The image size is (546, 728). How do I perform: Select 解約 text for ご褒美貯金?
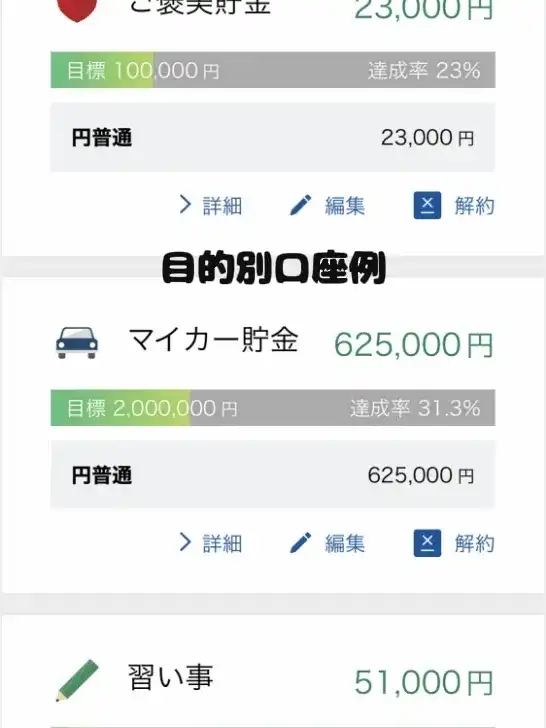(x=474, y=206)
